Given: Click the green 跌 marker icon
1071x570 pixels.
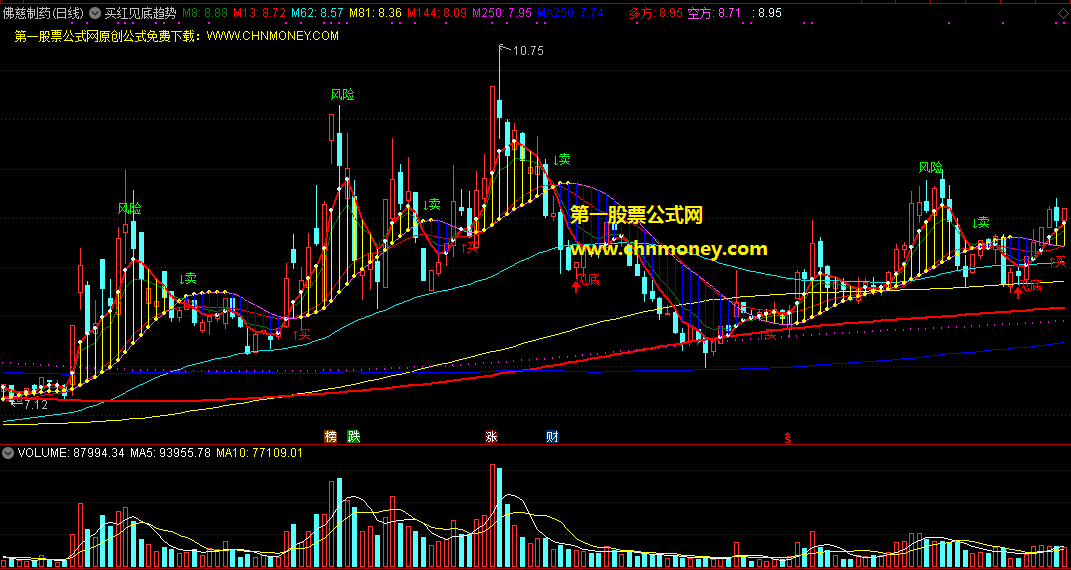Looking at the screenshot, I should pyautogui.click(x=354, y=436).
